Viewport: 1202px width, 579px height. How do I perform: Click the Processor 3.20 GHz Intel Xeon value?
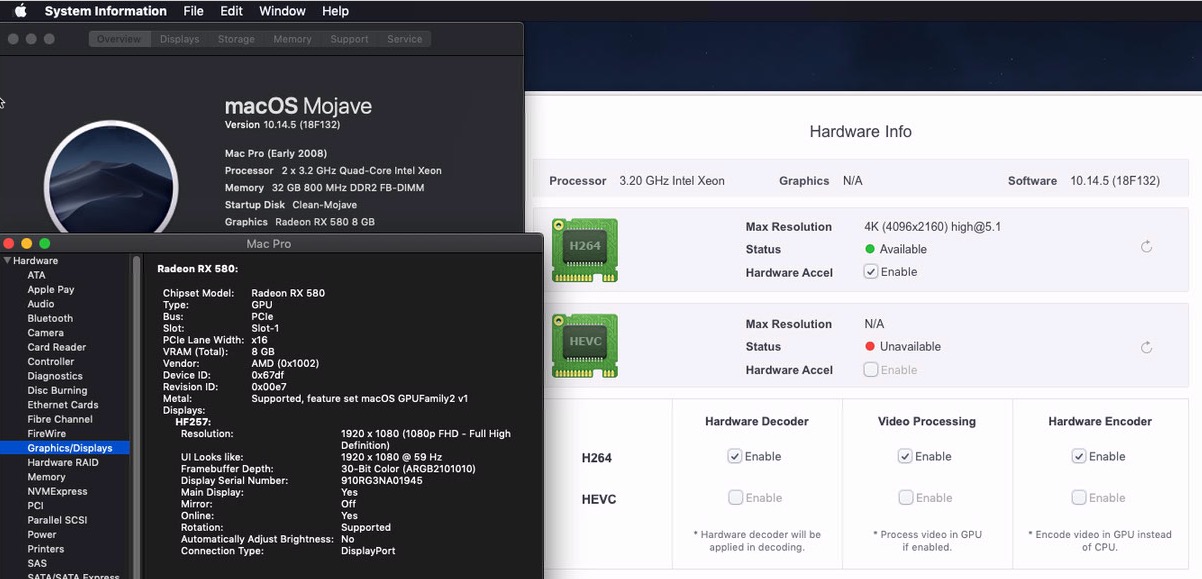[672, 181]
